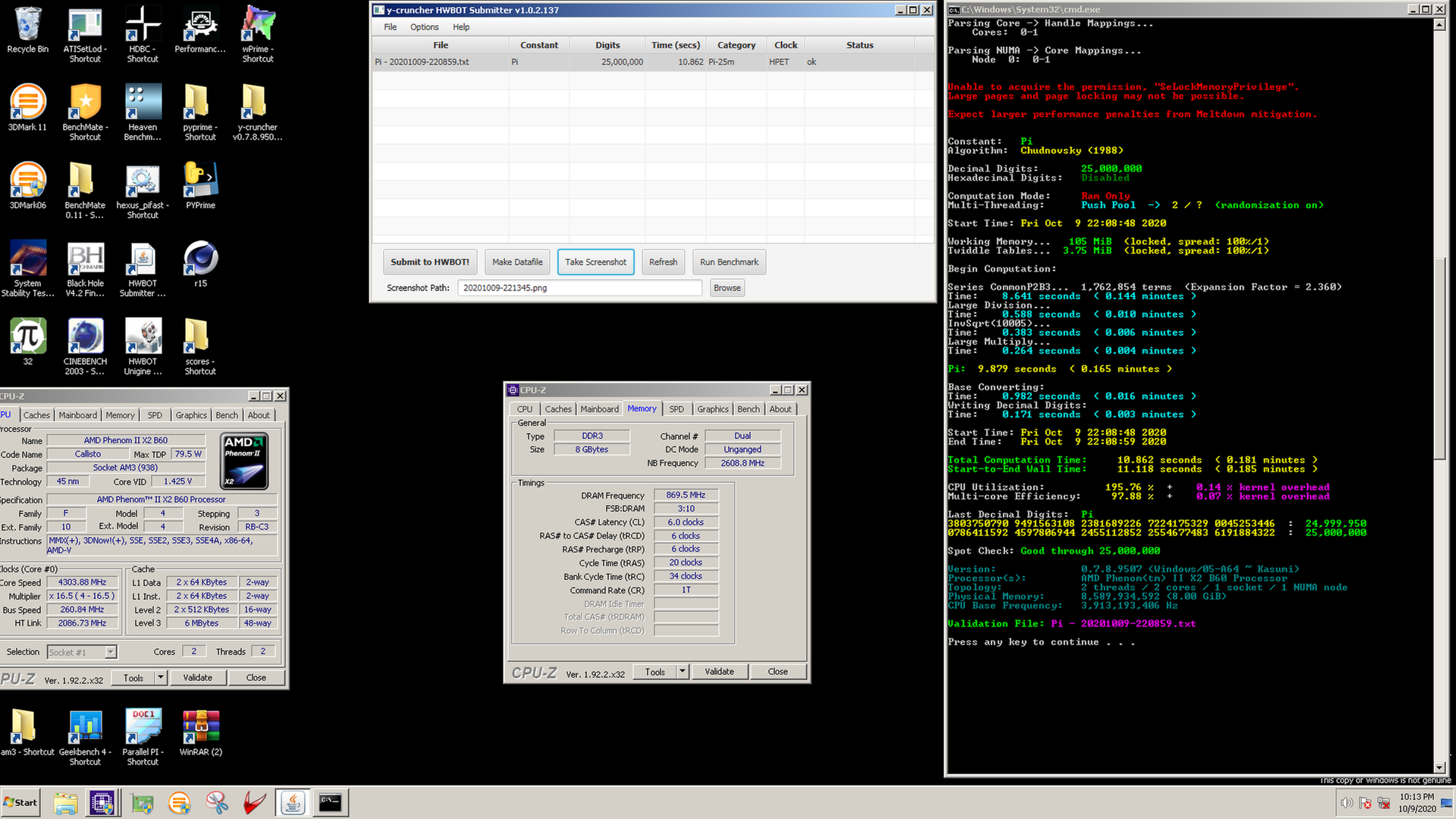Click Take Screenshot button
The image size is (1456, 819).
pyautogui.click(x=595, y=262)
